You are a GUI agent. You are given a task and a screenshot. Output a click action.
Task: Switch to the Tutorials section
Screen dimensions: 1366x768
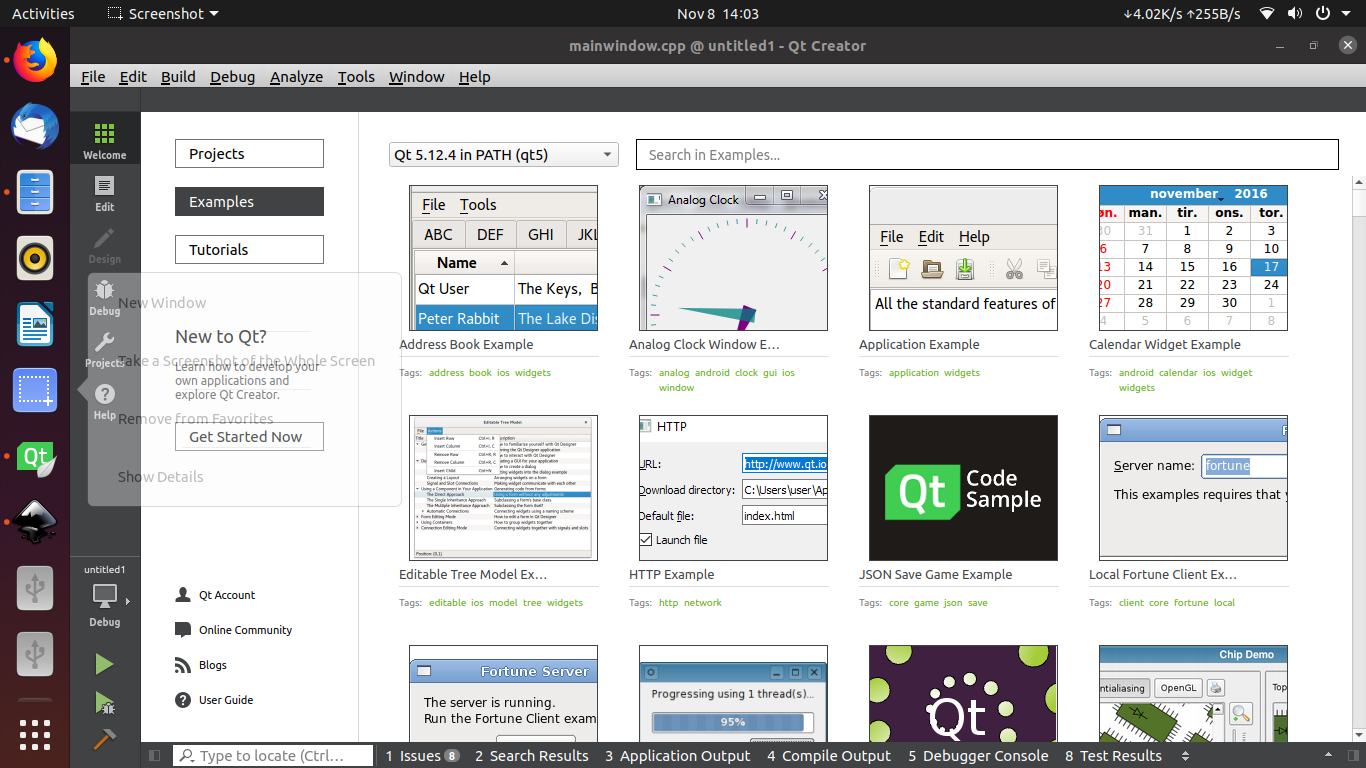[x=249, y=249]
